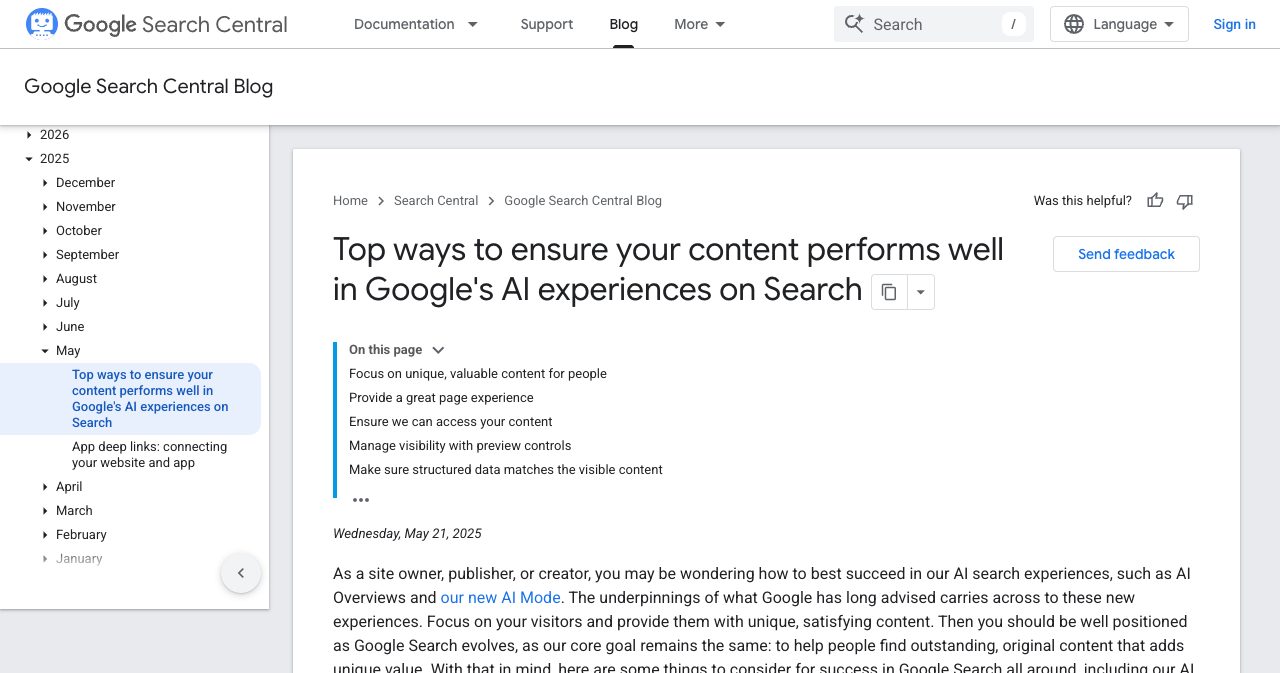Open the More dropdown menu

[x=700, y=24]
